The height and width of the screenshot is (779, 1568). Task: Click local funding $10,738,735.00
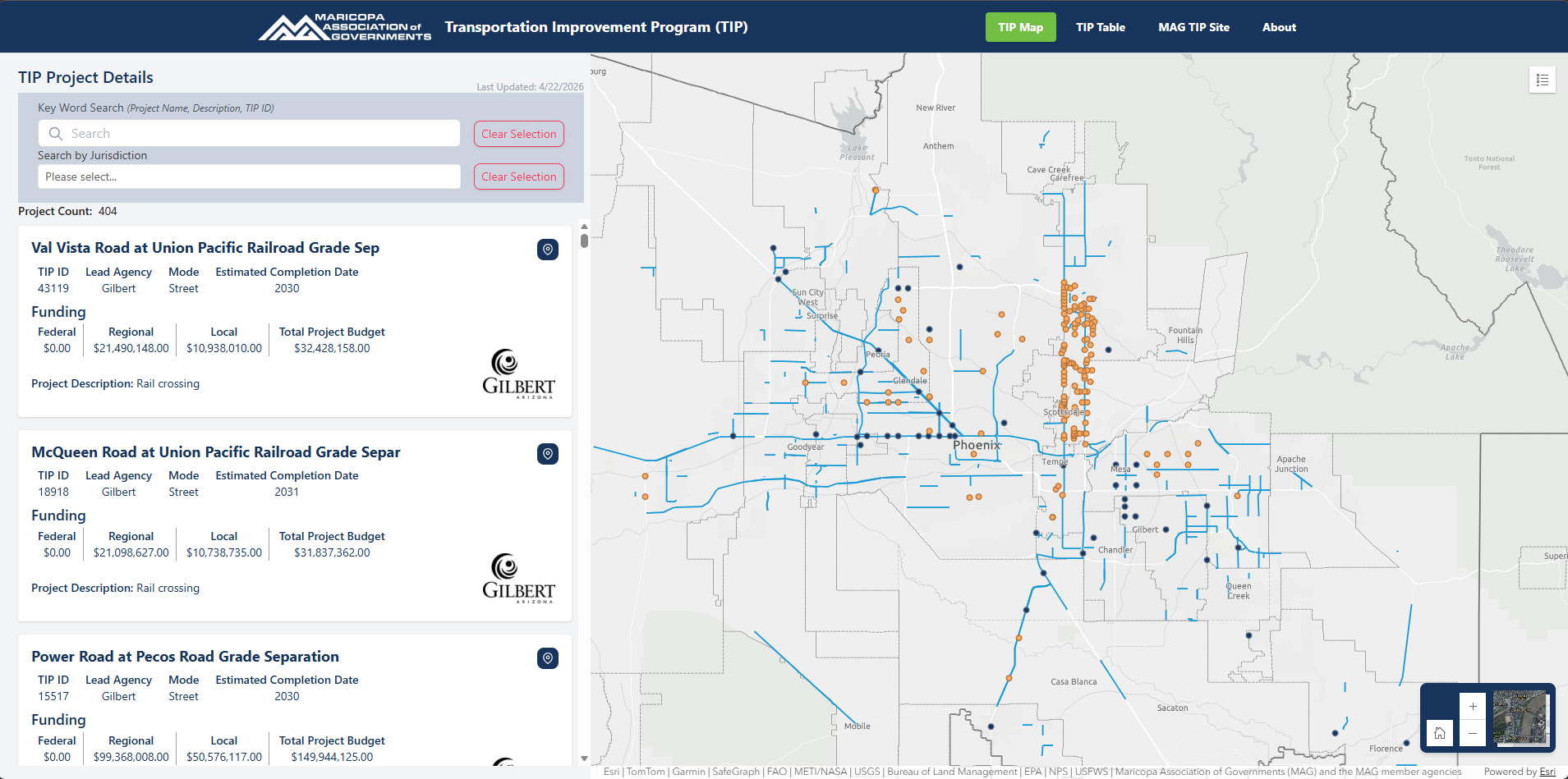[224, 552]
